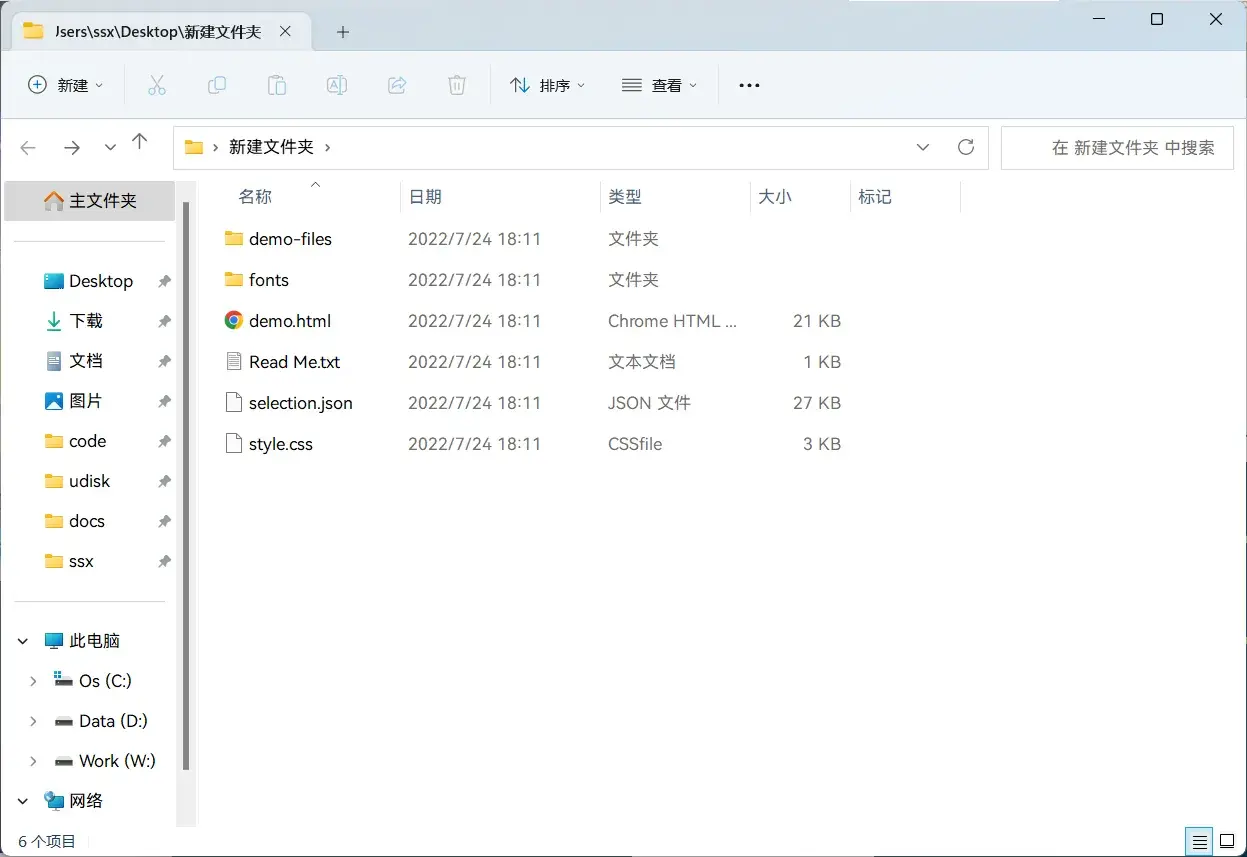Refresh the current folder view
Viewport: 1247px width, 857px height.
(966, 148)
